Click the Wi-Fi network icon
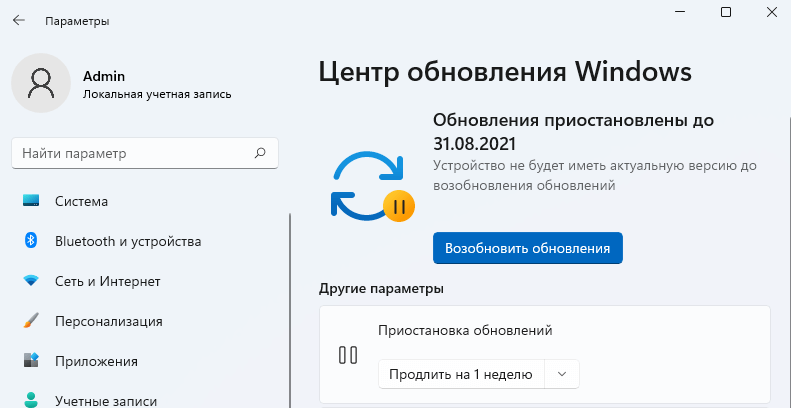 (31, 281)
